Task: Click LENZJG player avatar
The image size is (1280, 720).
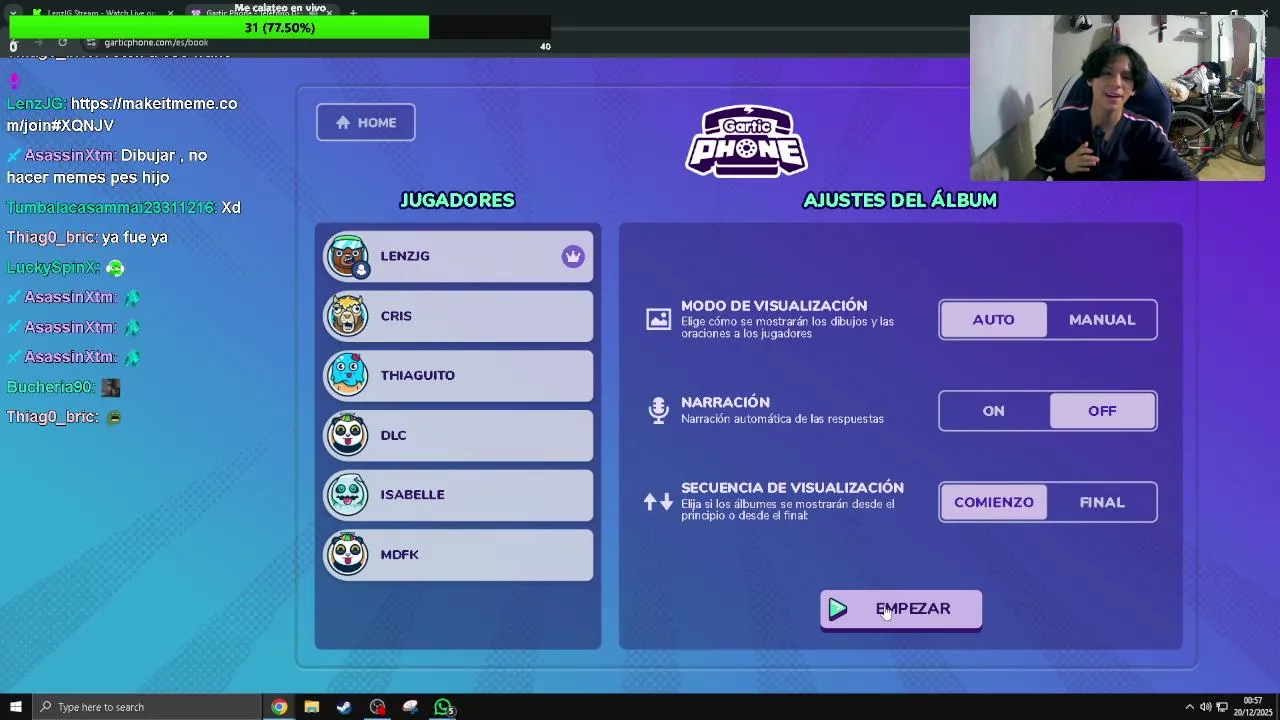Action: tap(348, 256)
